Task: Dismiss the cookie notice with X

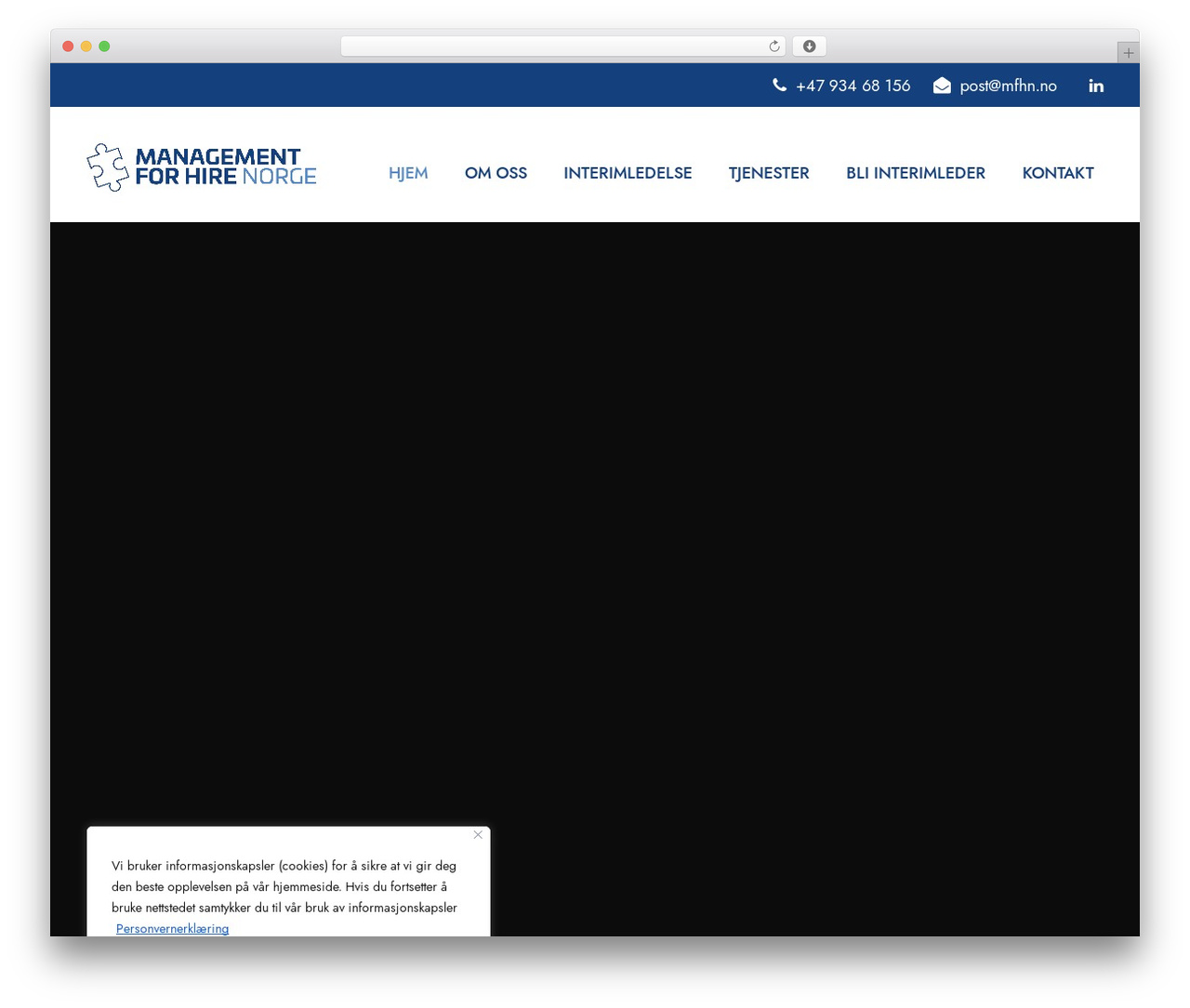Action: 478,835
